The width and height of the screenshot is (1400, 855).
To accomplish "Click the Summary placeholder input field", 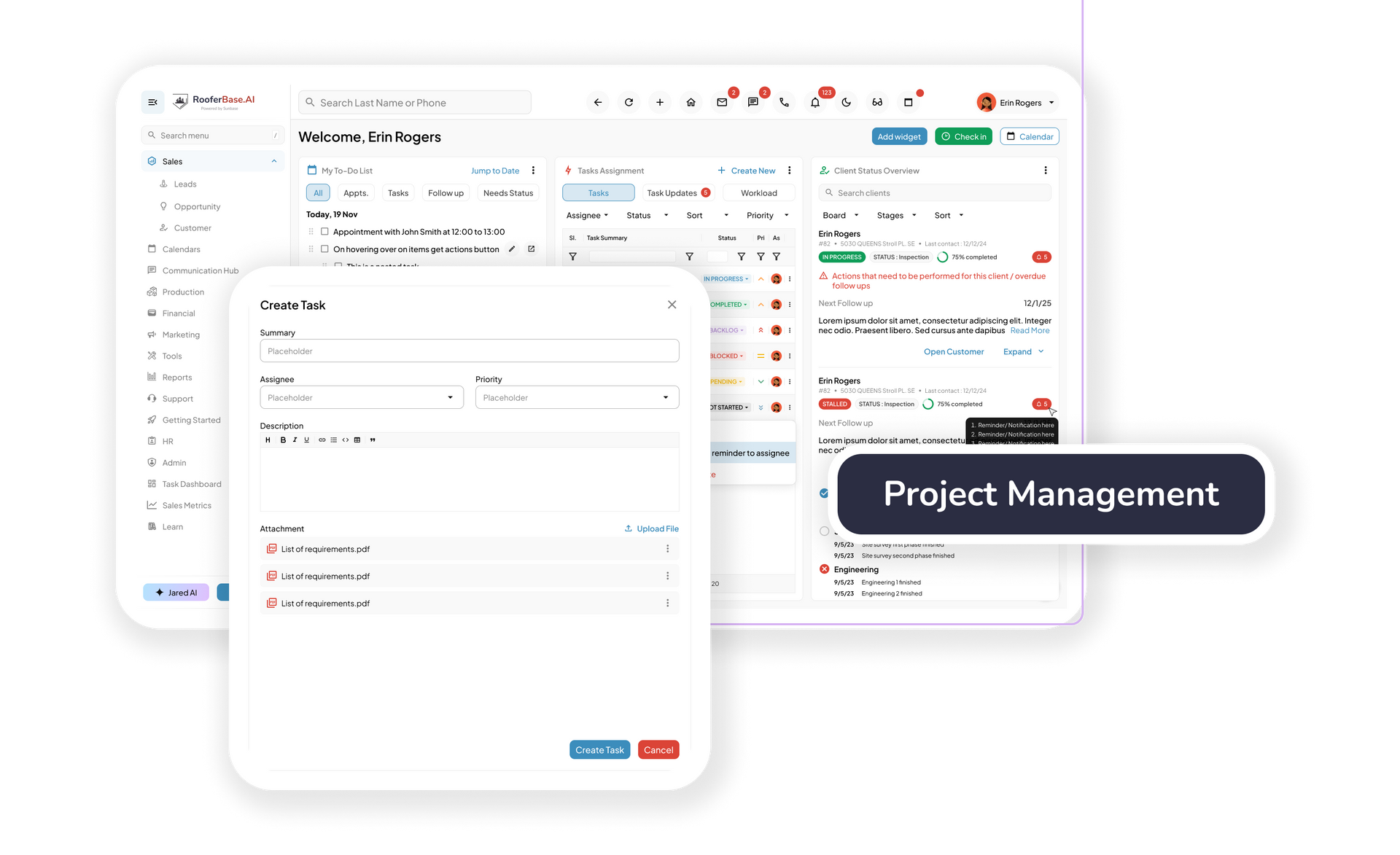I will point(467,351).
